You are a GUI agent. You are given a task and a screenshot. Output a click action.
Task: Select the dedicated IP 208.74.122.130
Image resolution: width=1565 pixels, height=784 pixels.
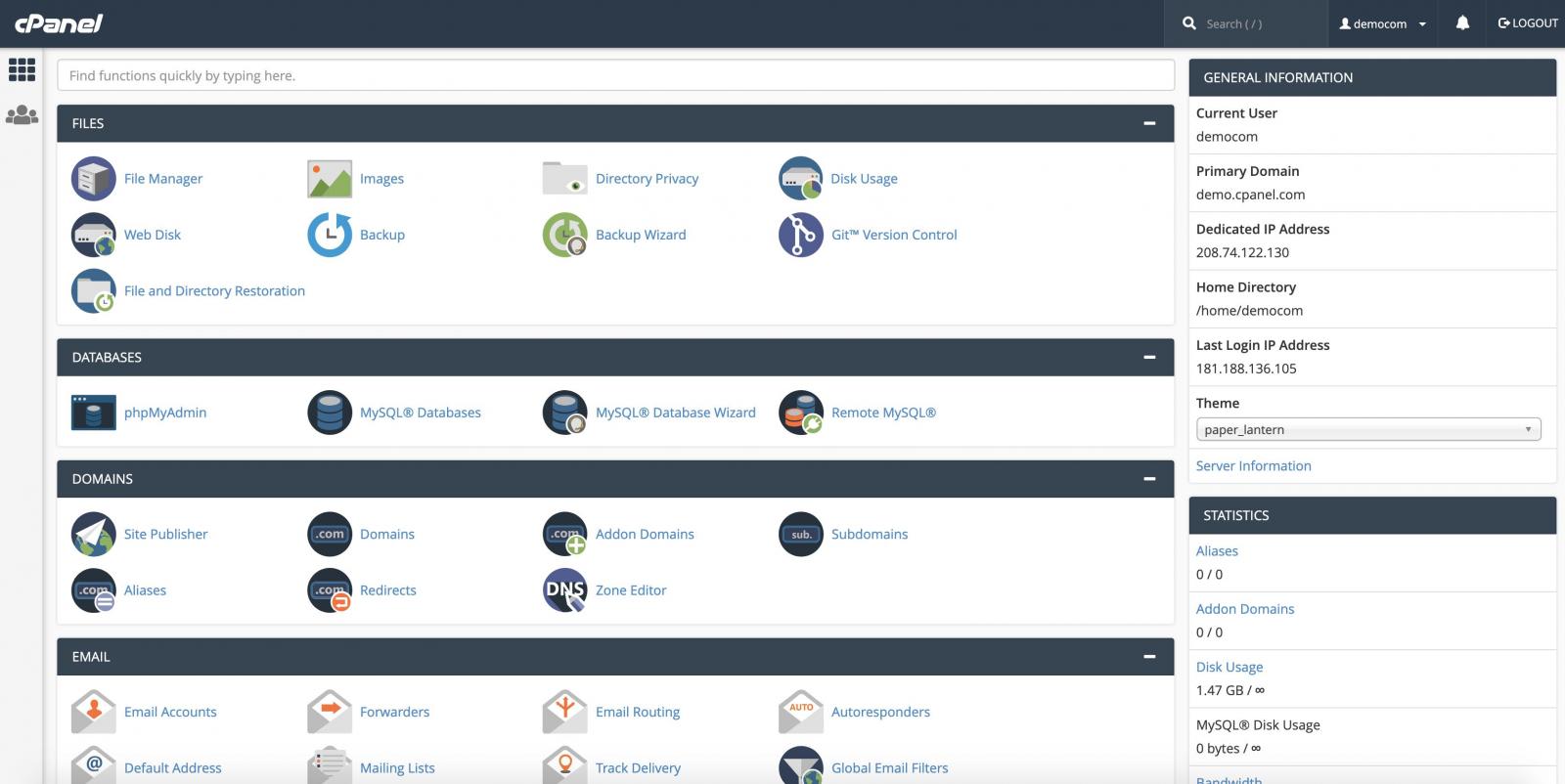tap(1242, 252)
